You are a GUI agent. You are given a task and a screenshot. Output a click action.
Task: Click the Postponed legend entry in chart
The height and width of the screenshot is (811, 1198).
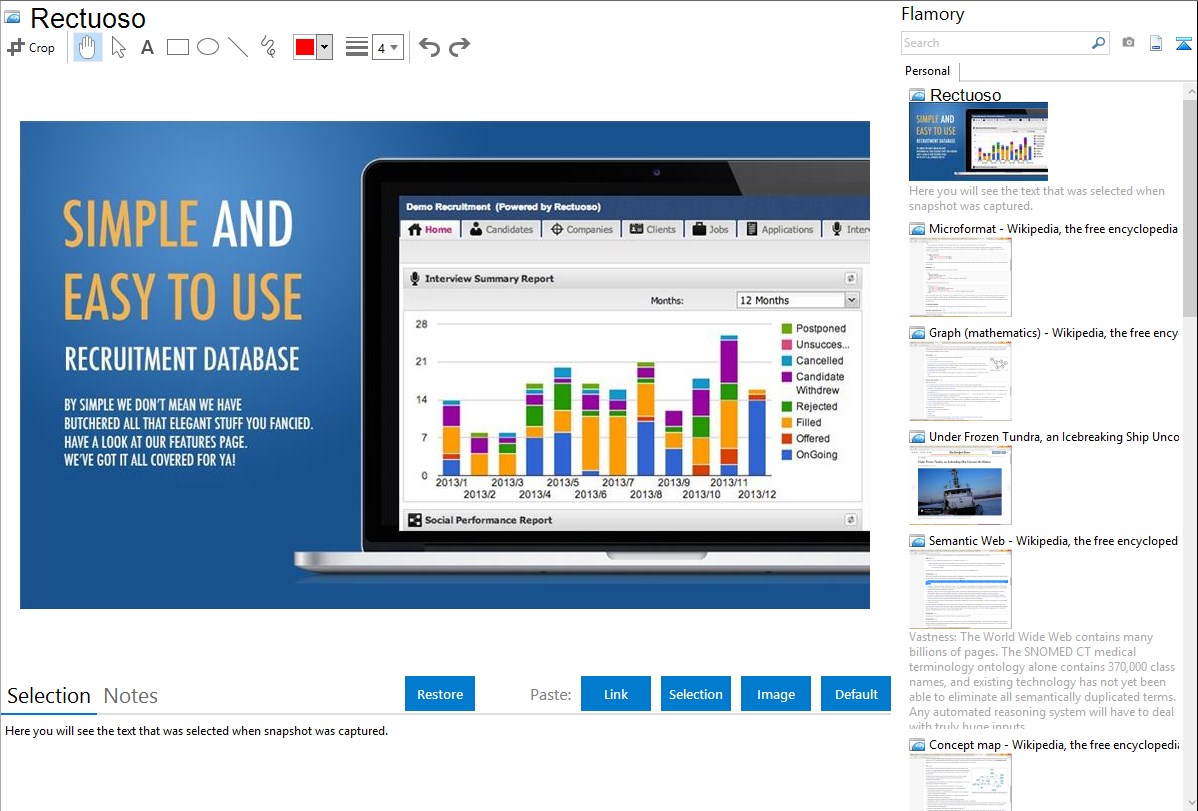814,328
